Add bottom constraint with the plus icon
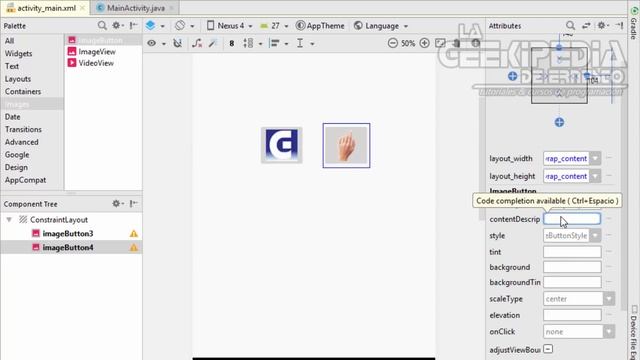 (559, 122)
